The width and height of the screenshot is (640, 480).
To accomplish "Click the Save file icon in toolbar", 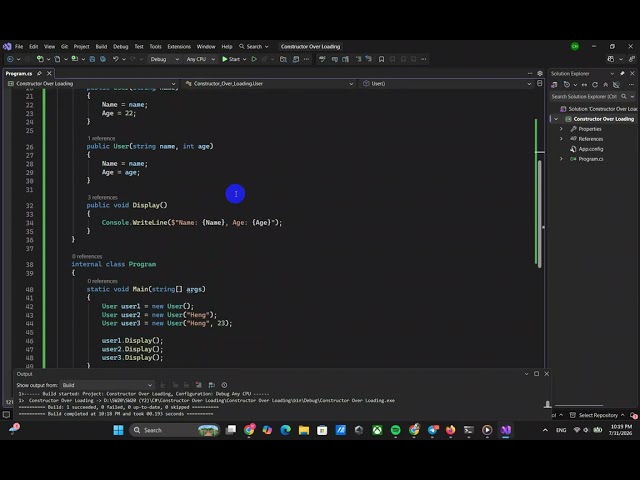I will pos(92,59).
